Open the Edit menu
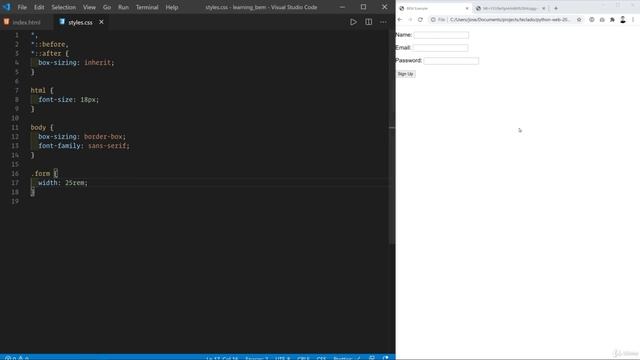 (39, 7)
